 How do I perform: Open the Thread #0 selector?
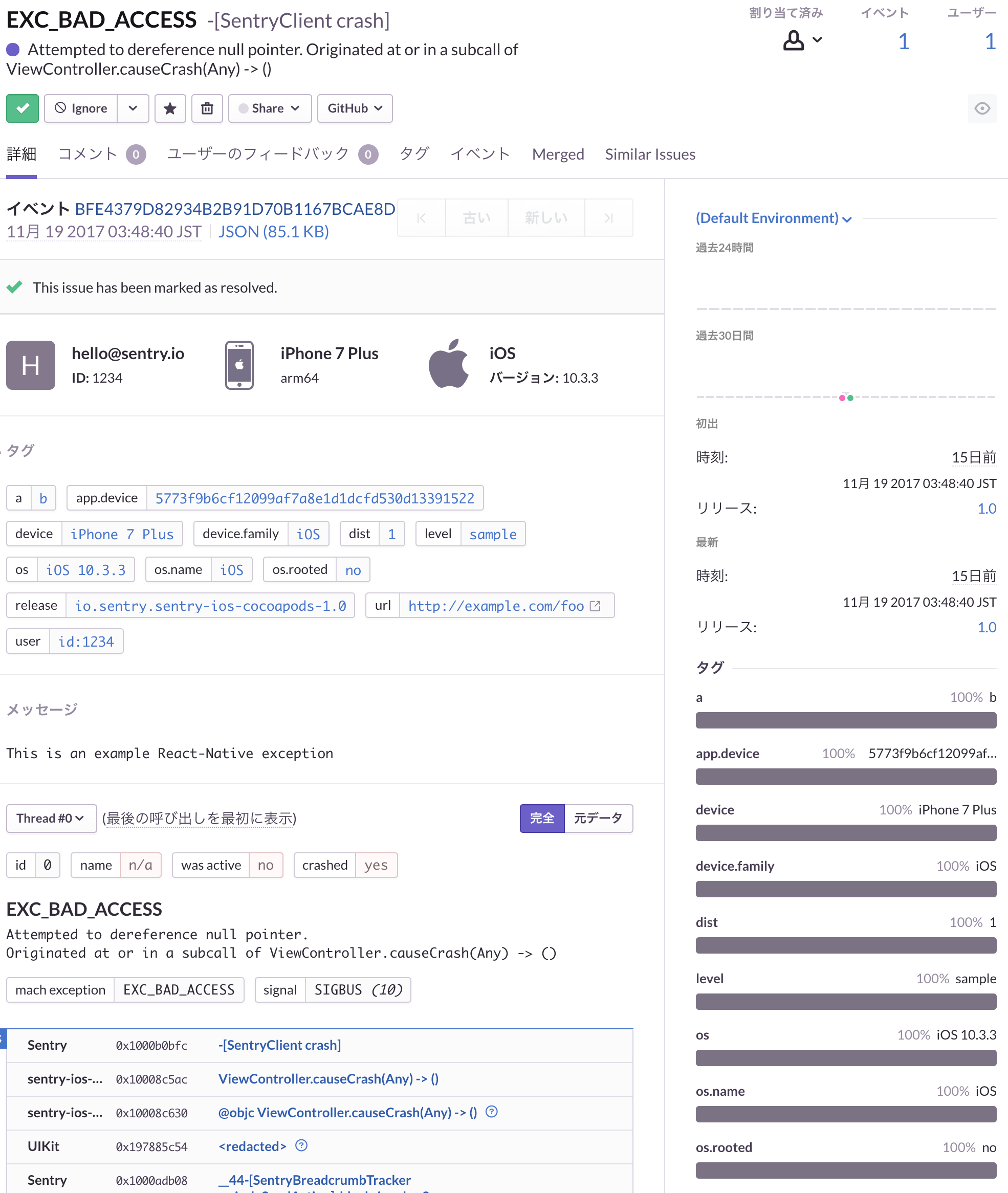tap(51, 818)
